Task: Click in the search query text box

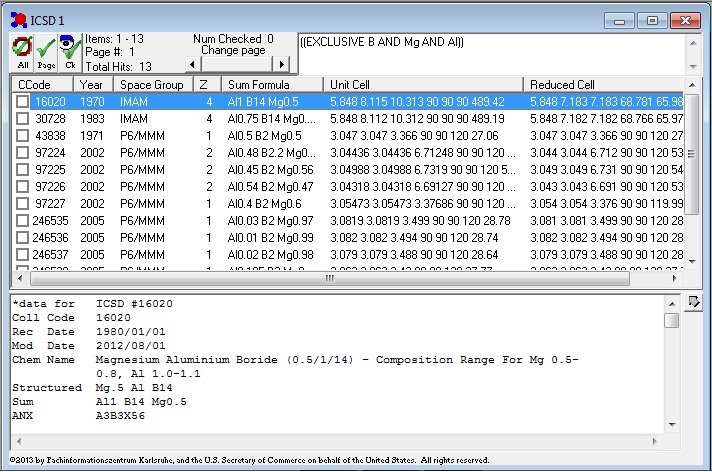Action: 490,54
